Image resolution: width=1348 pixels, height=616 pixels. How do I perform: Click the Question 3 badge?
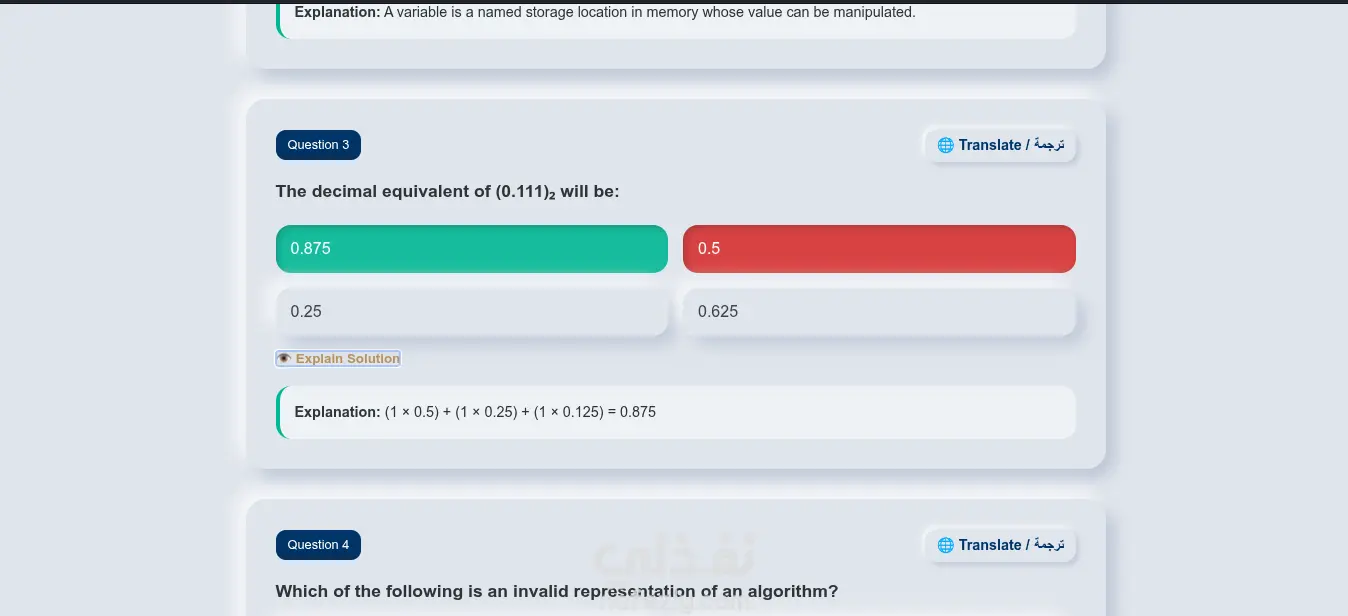tap(318, 145)
